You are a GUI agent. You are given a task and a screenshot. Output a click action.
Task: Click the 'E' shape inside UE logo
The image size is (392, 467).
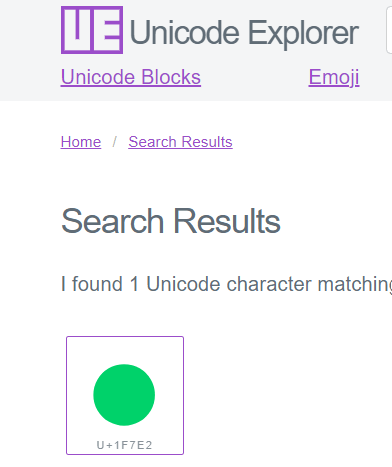click(107, 30)
